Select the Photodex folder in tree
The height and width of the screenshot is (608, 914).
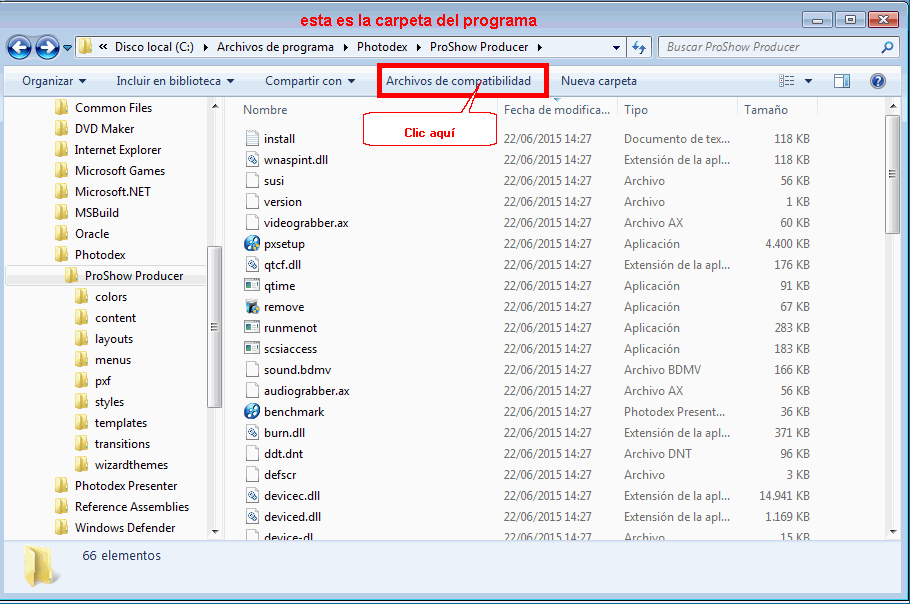coord(90,255)
